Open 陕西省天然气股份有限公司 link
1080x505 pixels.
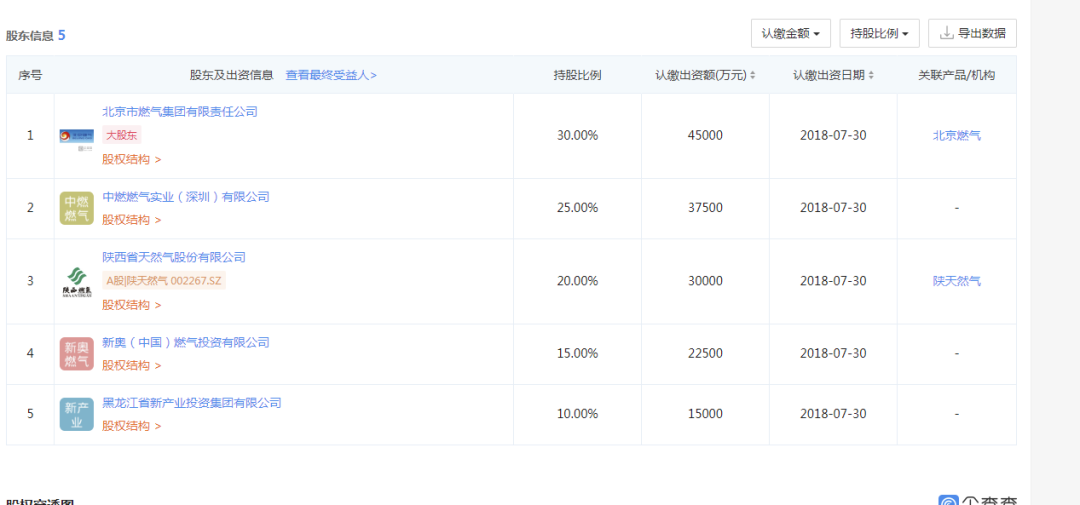(x=174, y=258)
